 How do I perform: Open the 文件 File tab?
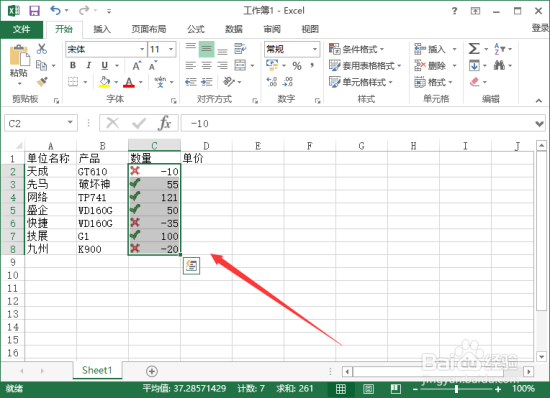tap(21, 29)
